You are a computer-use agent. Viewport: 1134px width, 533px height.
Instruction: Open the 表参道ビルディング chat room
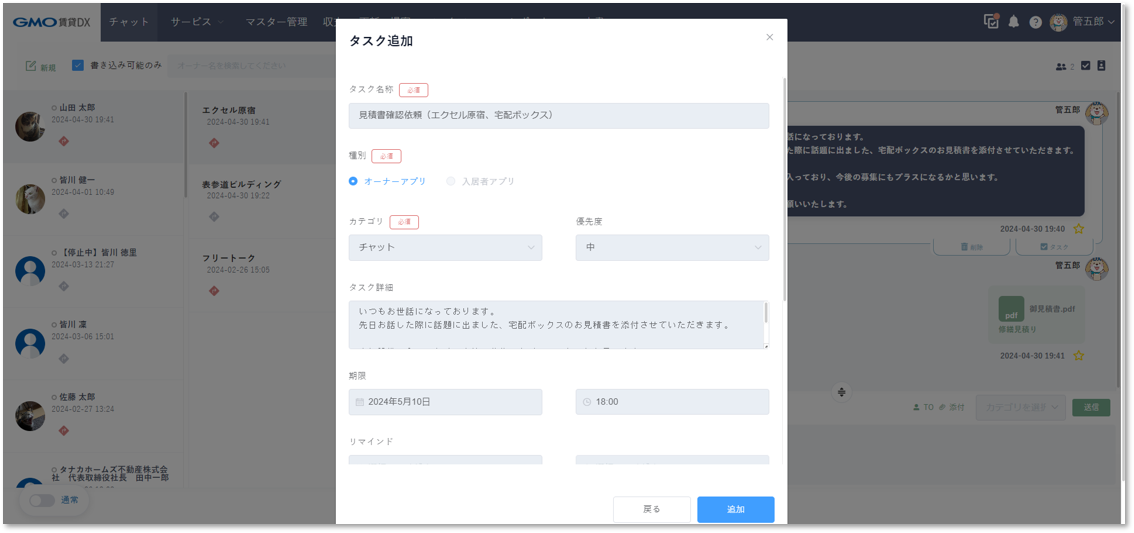262,201
